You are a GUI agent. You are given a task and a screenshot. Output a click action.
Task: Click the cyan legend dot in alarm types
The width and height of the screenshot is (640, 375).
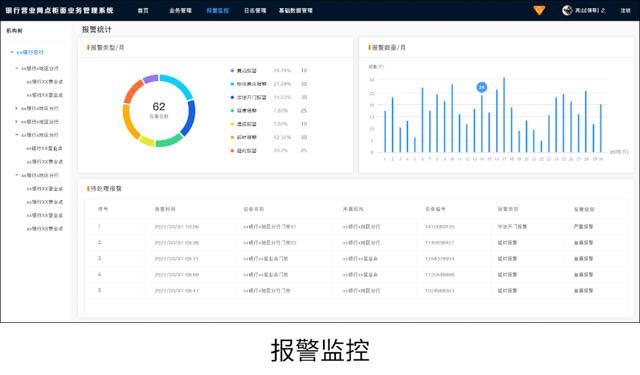pyautogui.click(x=232, y=84)
